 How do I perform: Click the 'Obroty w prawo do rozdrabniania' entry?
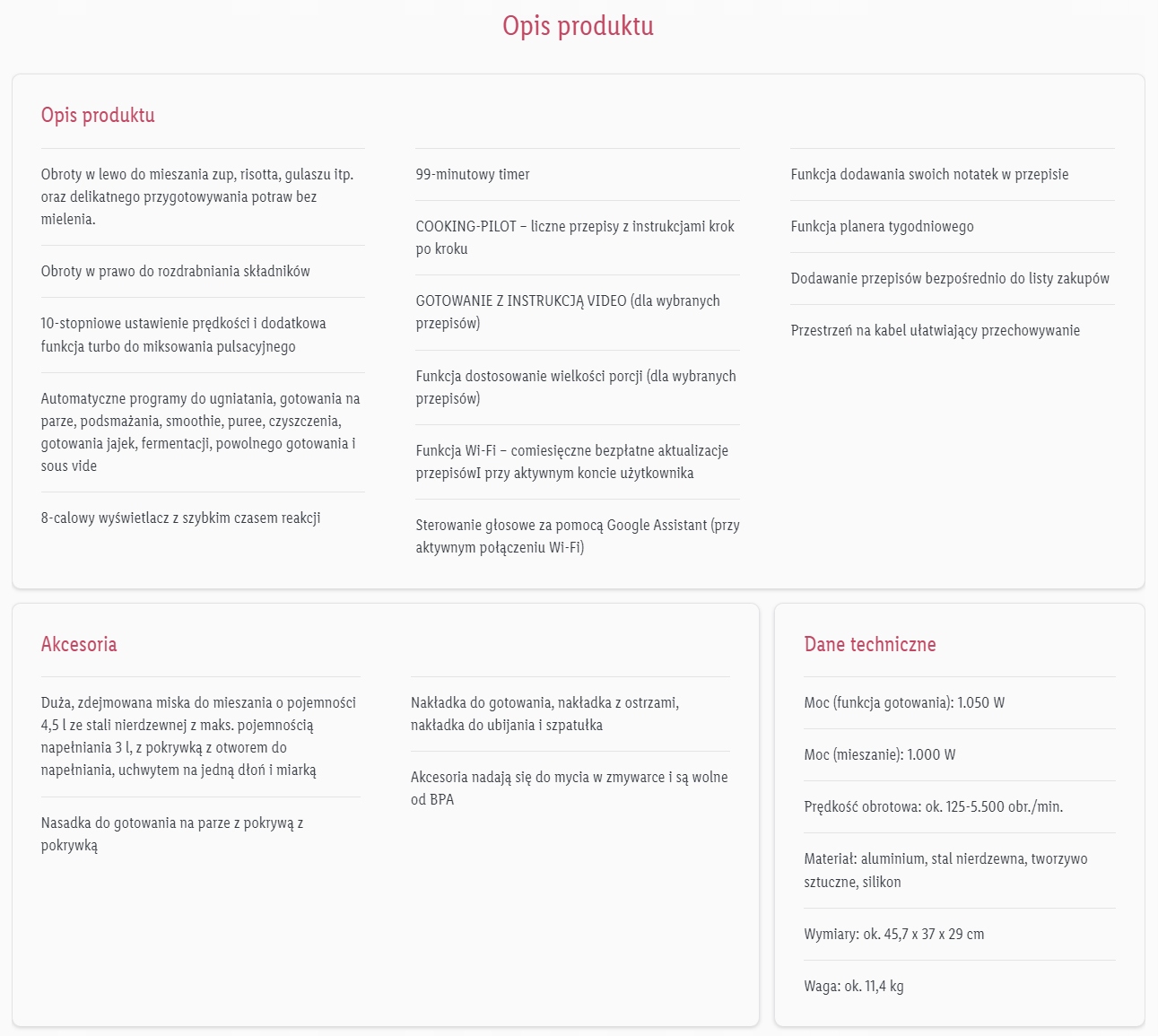175,271
